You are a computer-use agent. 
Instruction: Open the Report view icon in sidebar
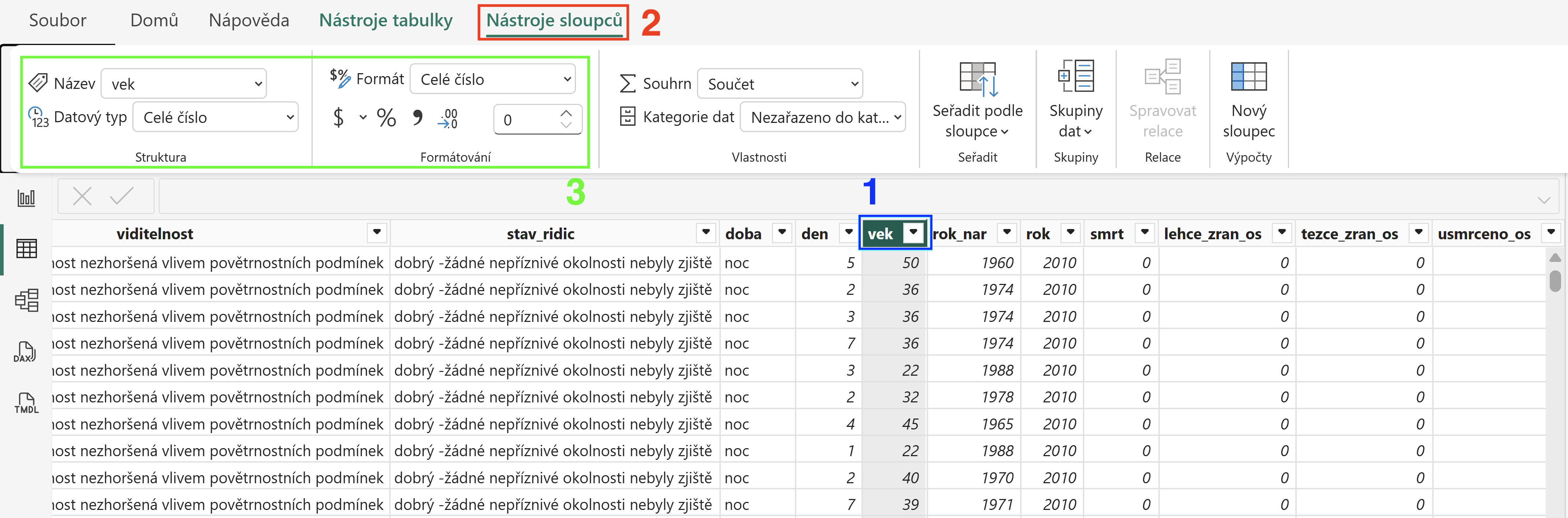coord(26,198)
